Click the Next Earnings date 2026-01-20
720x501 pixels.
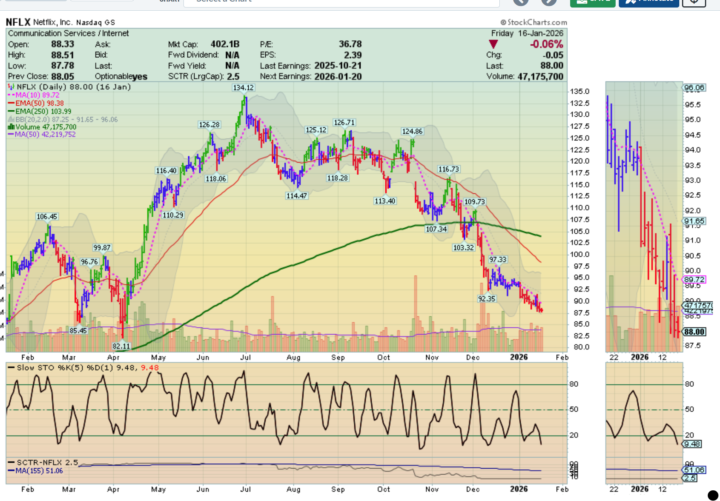pyautogui.click(x=338, y=76)
